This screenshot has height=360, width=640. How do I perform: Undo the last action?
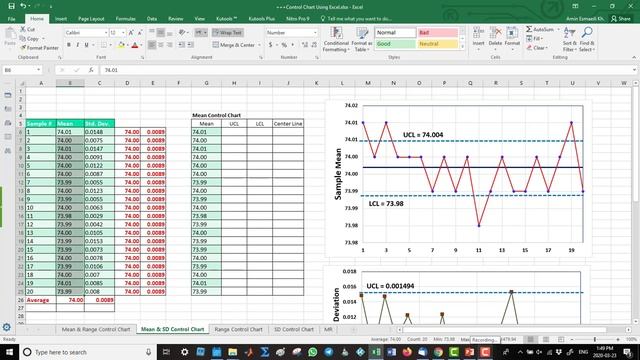pyautogui.click(x=24, y=6)
